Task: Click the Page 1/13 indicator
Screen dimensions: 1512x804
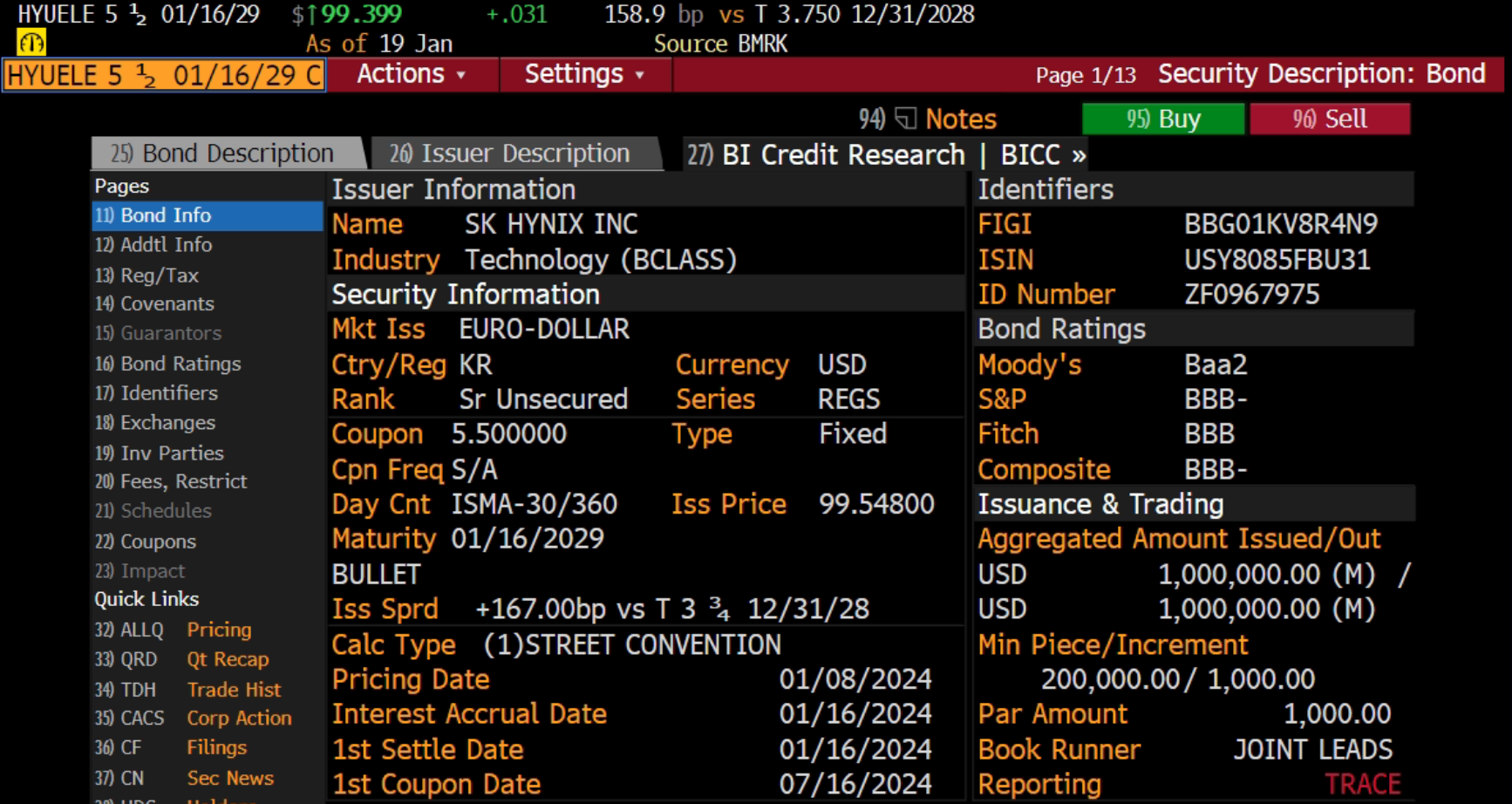Action: coord(1086,76)
